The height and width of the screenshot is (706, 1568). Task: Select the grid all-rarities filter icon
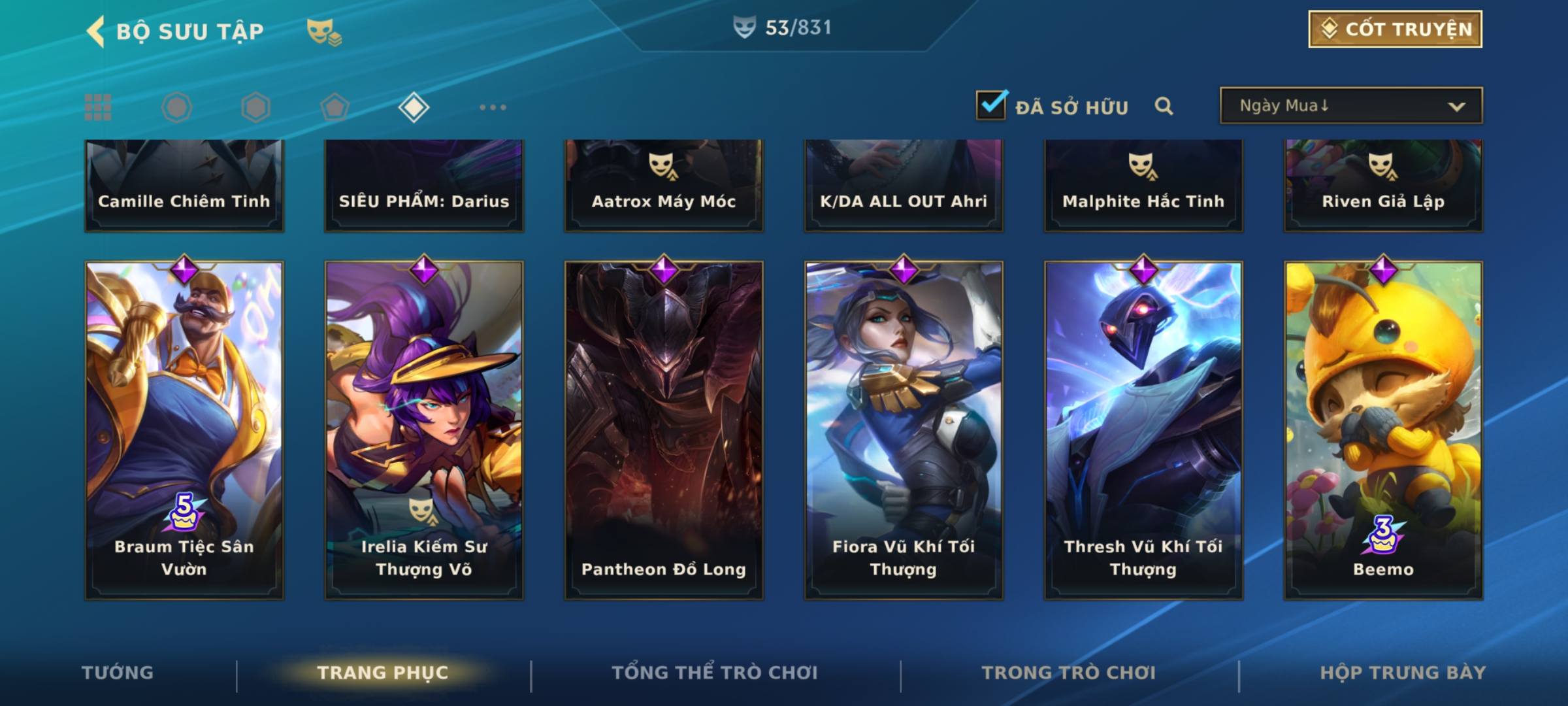pos(98,107)
